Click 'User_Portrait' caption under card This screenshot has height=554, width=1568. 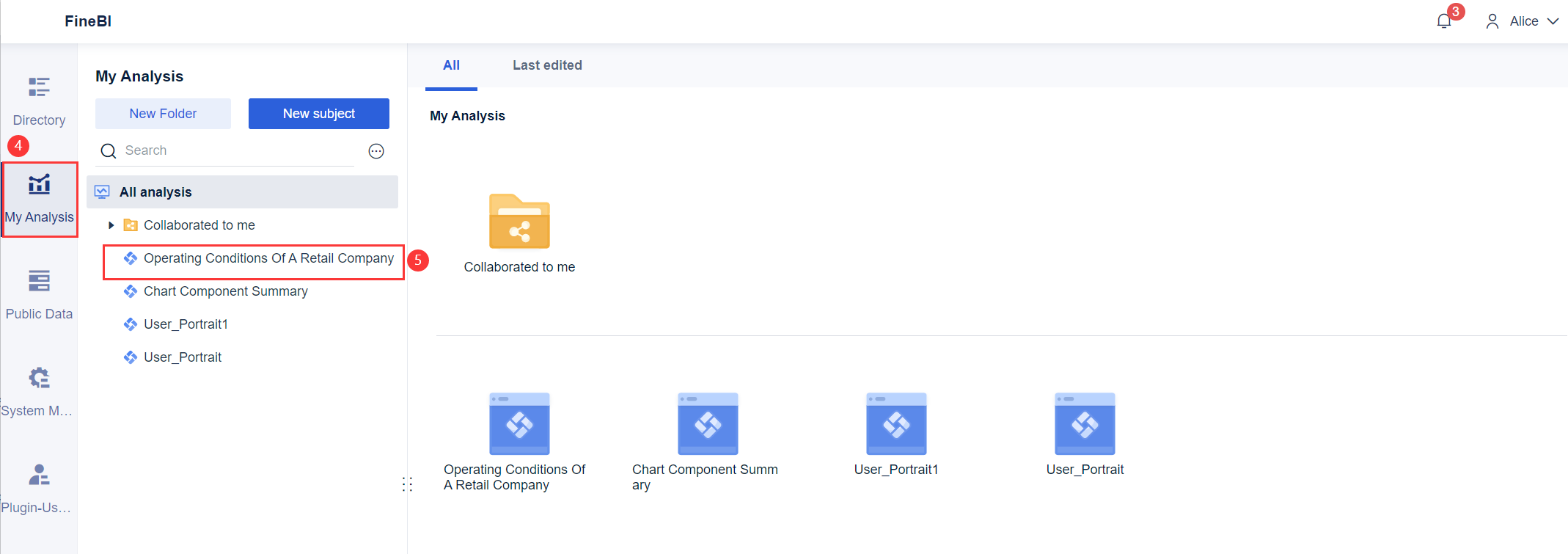1085,470
